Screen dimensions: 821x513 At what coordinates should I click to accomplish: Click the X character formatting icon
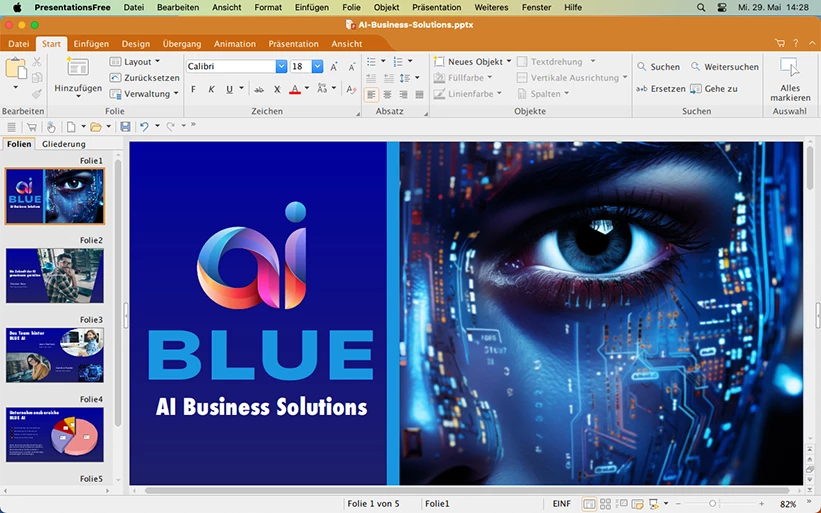277,90
